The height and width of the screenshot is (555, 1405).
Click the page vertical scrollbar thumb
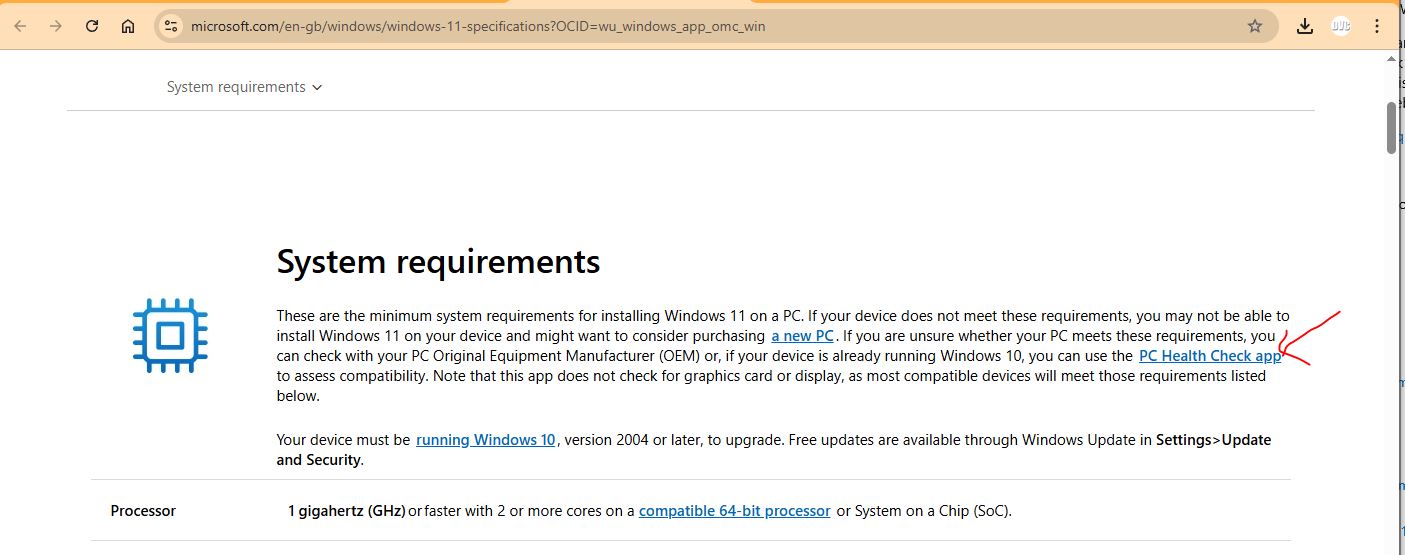pyautogui.click(x=1392, y=127)
